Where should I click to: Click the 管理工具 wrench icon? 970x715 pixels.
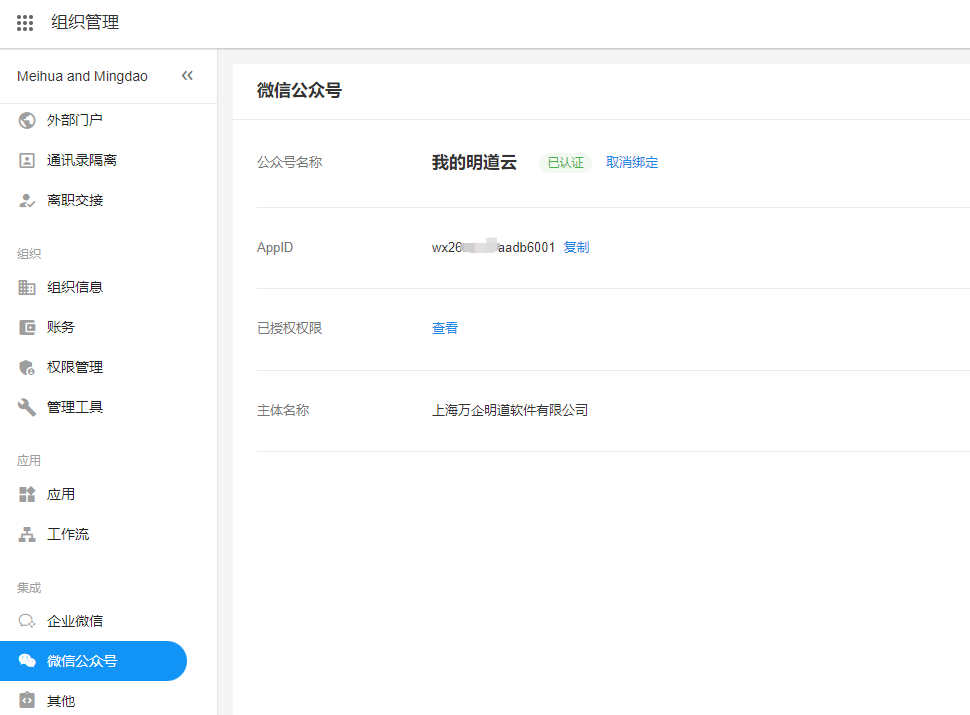27,407
